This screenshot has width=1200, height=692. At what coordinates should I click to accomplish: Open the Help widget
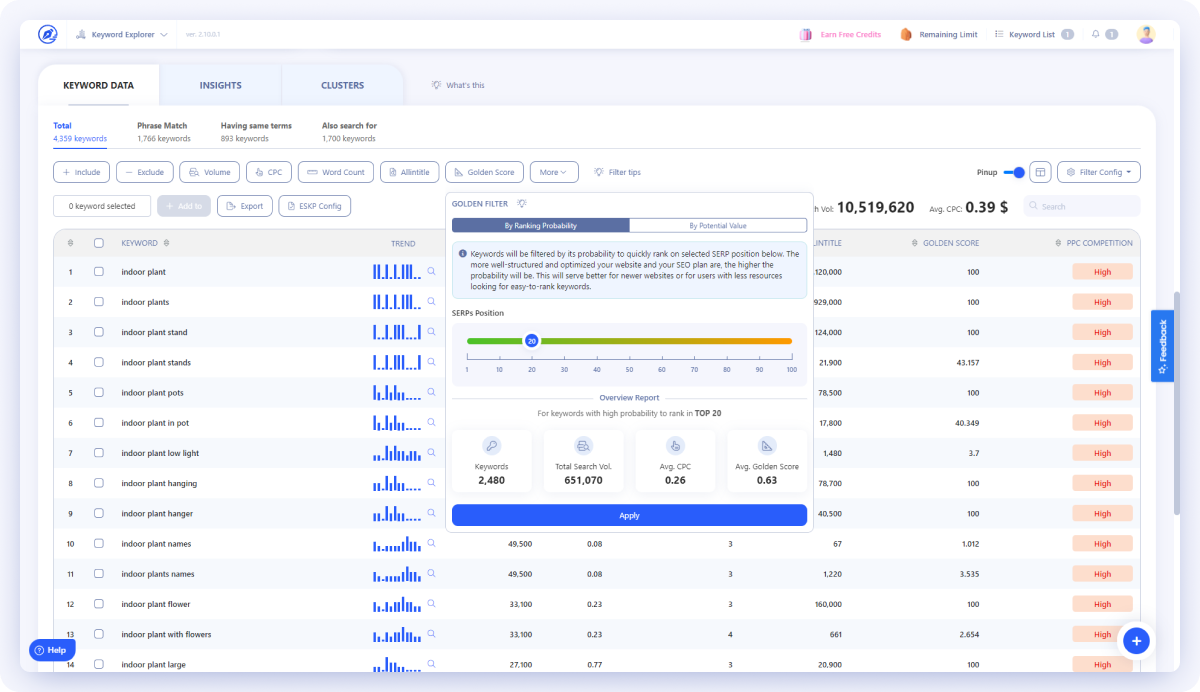tap(51, 649)
